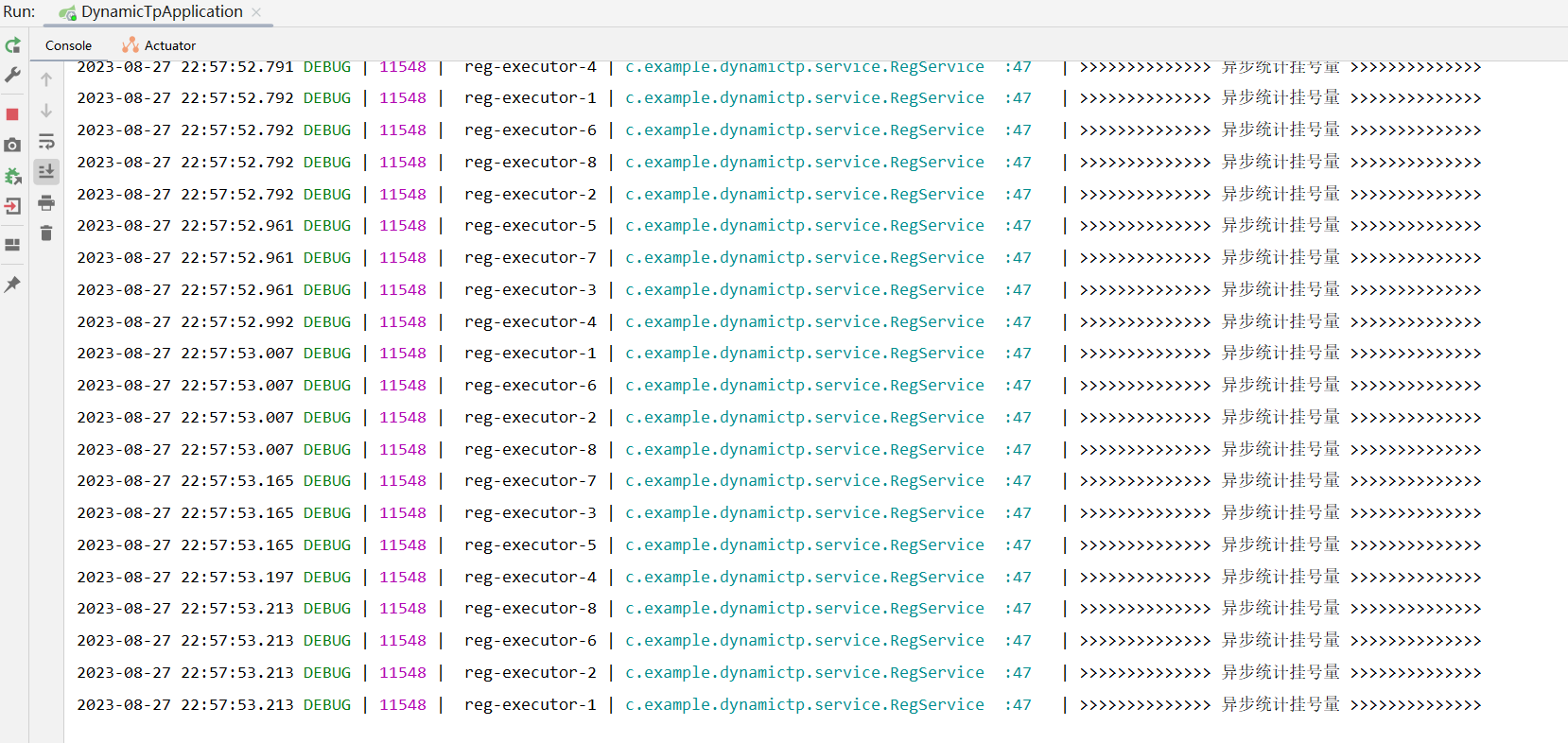
Task: Click reg-executor-7 in the 22:57:52.961 log line
Action: (x=531, y=258)
